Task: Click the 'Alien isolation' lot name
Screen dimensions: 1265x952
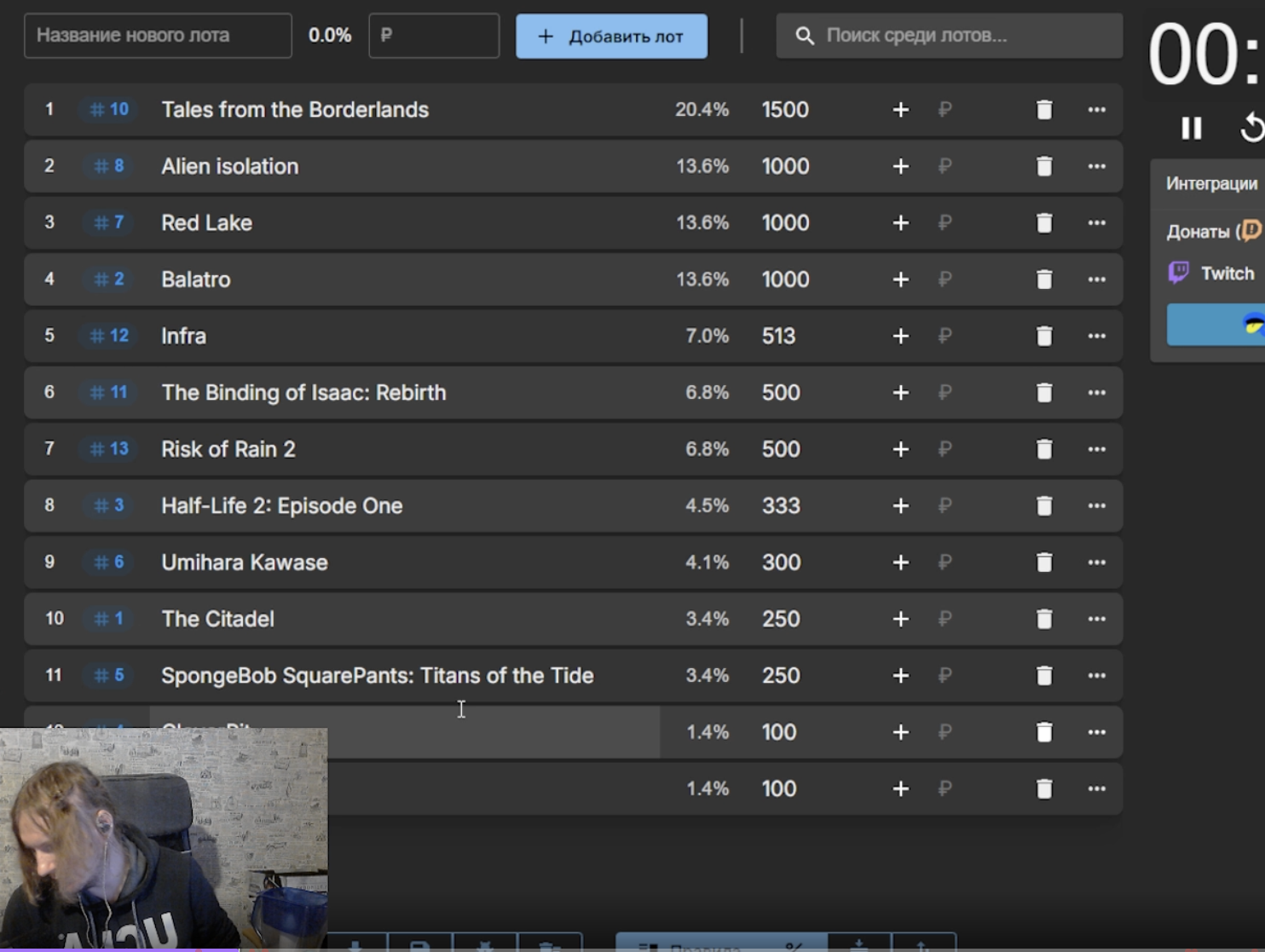Action: point(230,166)
